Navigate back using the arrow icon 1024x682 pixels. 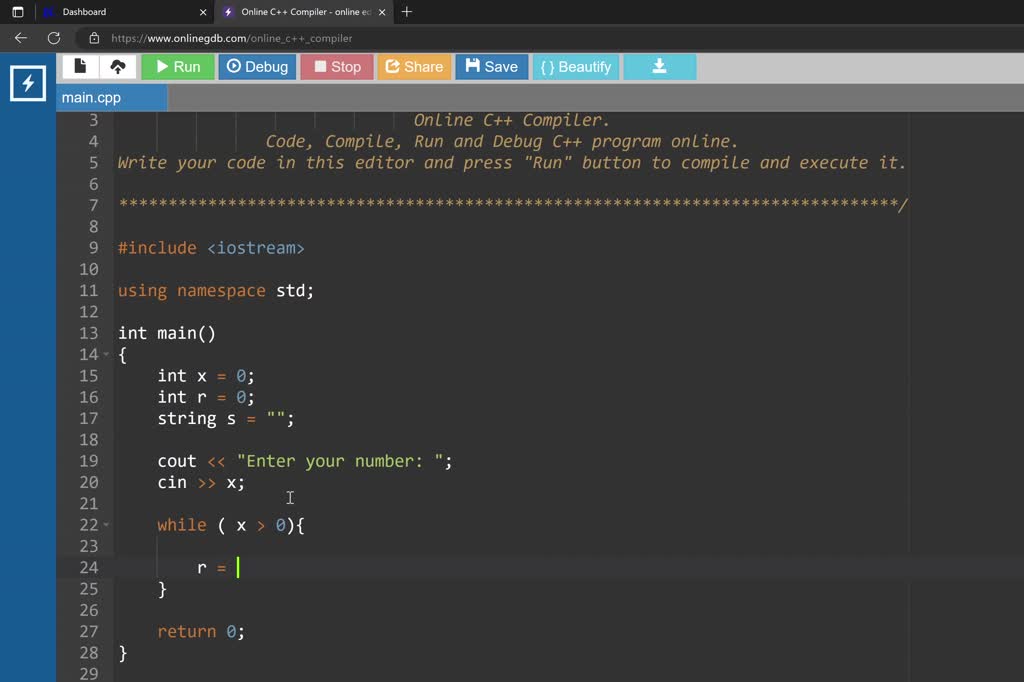click(x=20, y=37)
